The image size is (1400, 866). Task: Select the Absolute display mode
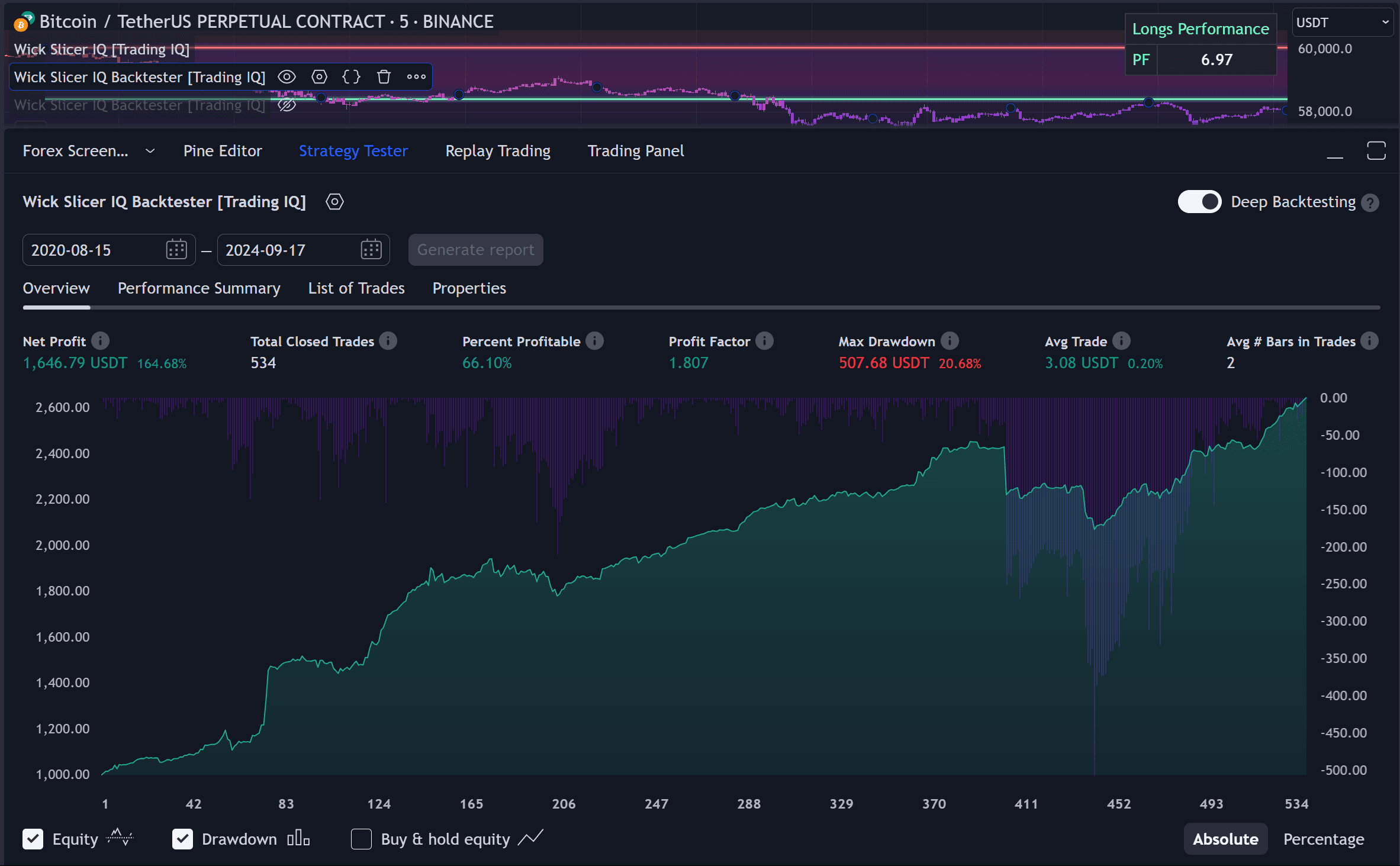tap(1225, 839)
